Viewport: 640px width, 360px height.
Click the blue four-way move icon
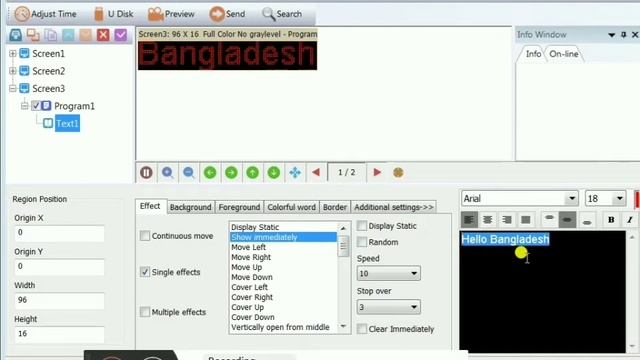[x=295, y=173]
